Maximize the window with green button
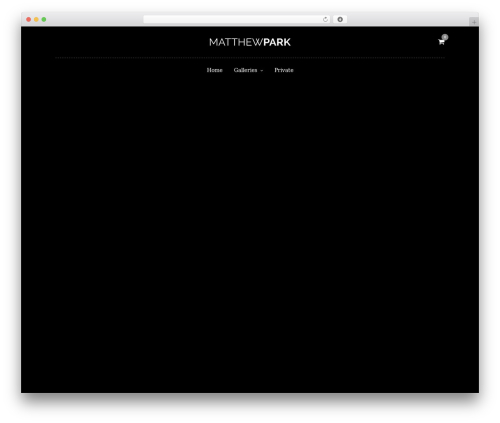Image resolution: width=500 pixels, height=423 pixels. point(44,19)
